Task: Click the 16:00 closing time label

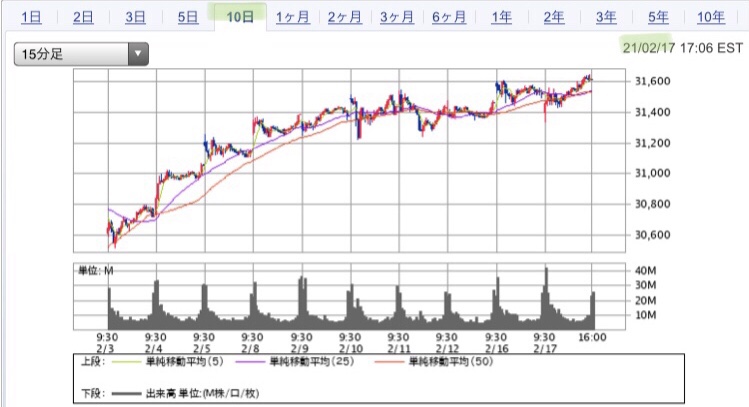Action: [592, 337]
